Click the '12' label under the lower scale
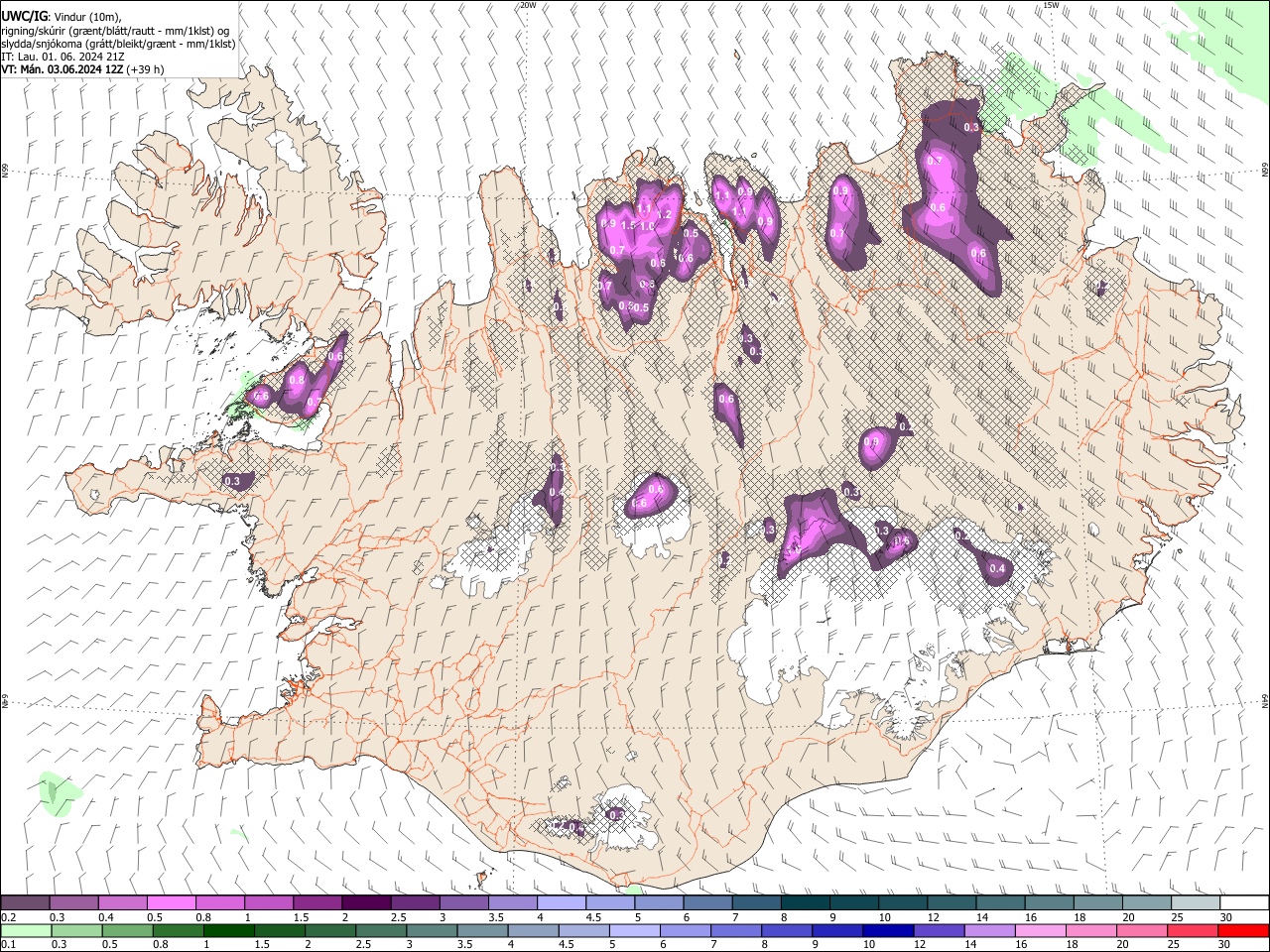 [920, 944]
